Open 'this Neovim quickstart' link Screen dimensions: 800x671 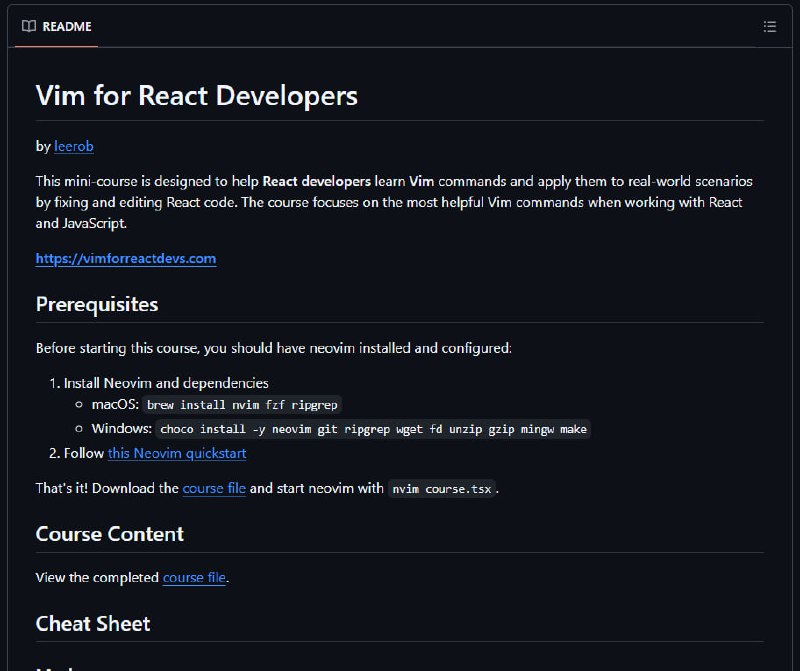177,453
